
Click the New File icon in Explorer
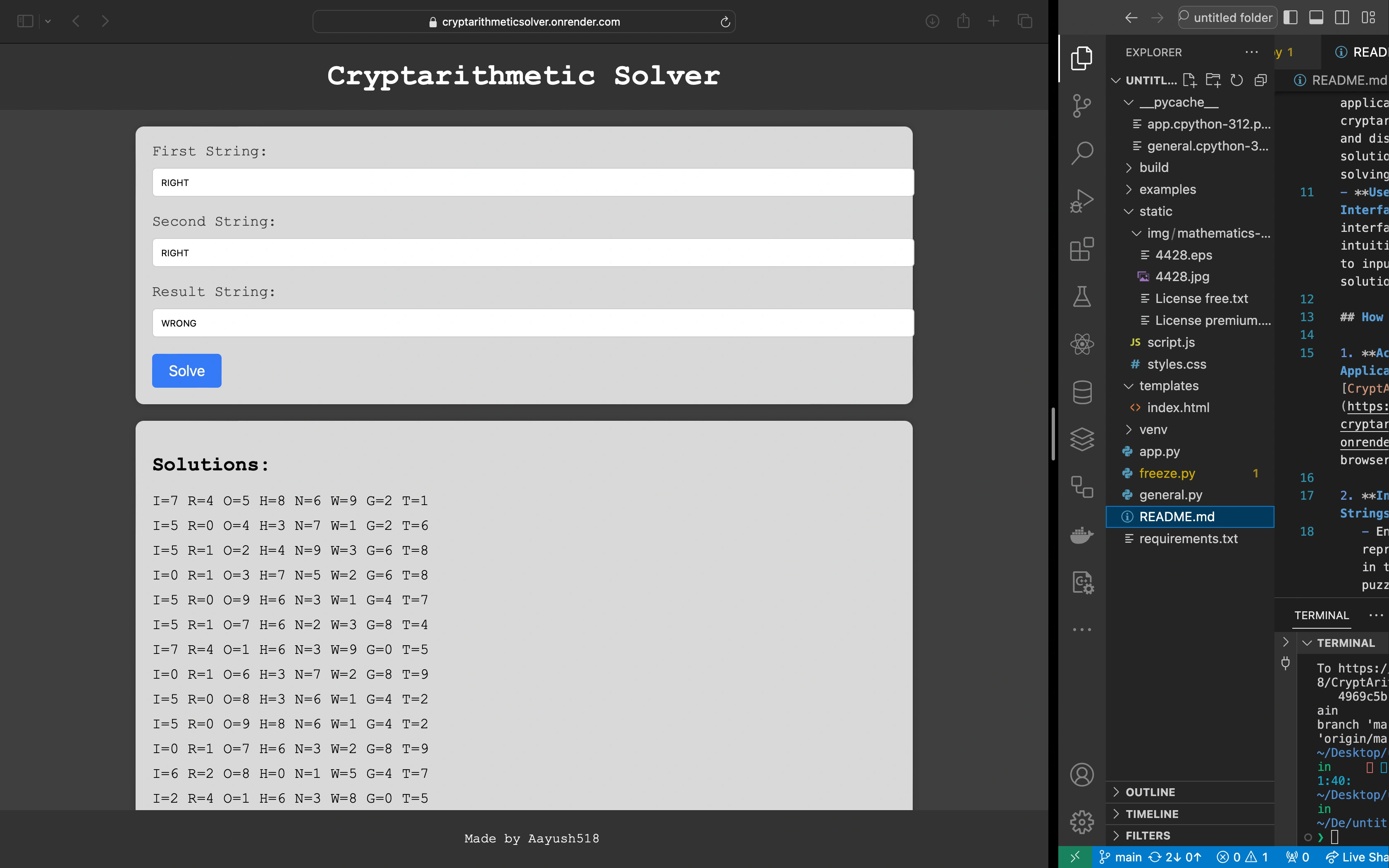1189,80
